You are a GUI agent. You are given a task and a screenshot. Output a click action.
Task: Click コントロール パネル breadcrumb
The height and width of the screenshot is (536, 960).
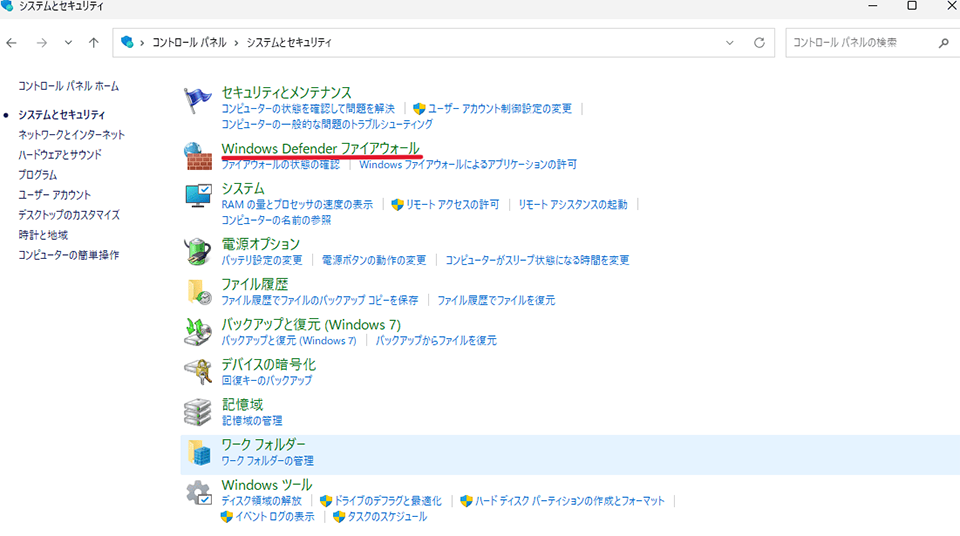189,42
